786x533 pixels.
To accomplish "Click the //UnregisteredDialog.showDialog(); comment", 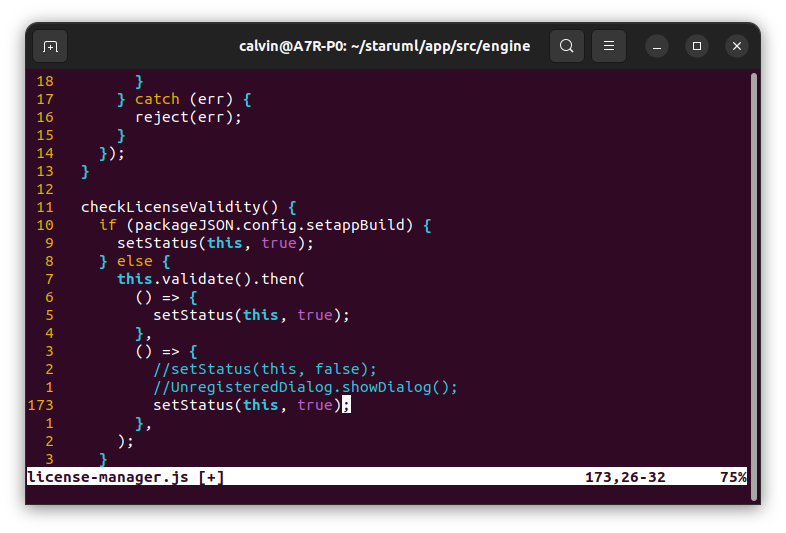I will click(x=305, y=387).
